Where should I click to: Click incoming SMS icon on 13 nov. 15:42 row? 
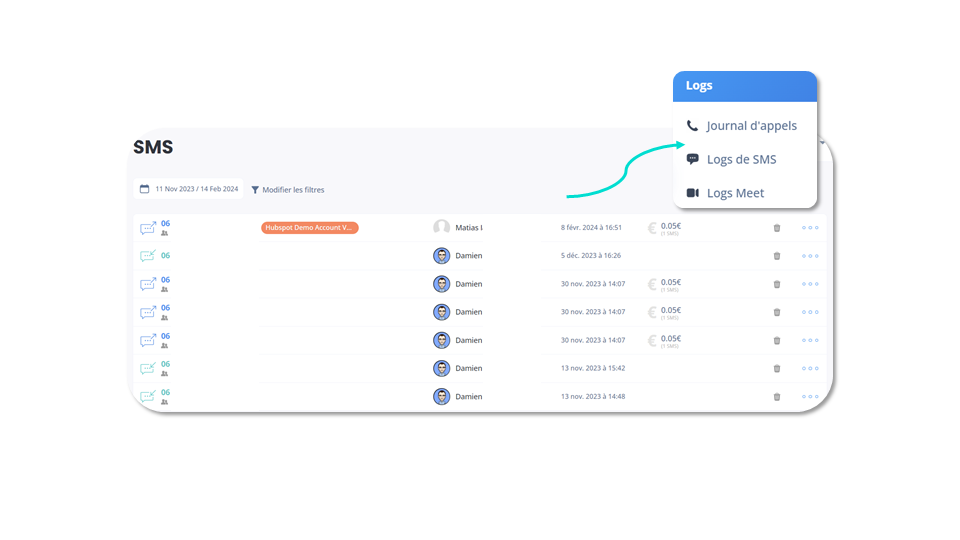(x=148, y=369)
